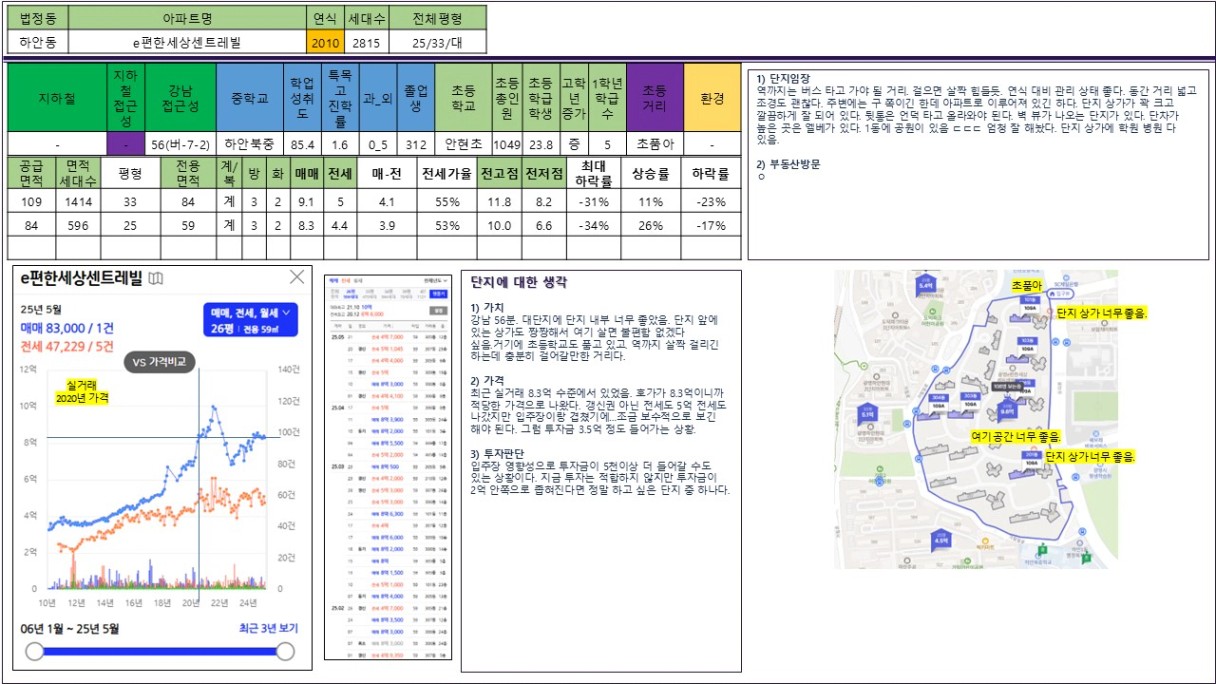Image resolution: width=1216 pixels, height=684 pixels.
Task: Click the -34% 최대 하락률 cell
Action: coord(596,225)
